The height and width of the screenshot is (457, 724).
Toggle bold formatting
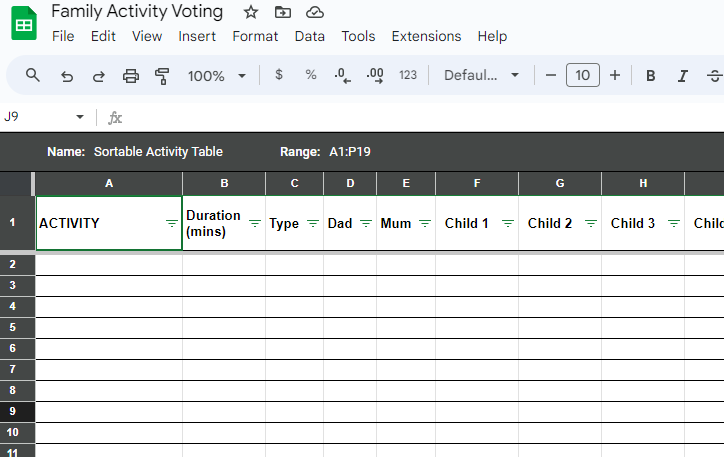click(x=651, y=75)
